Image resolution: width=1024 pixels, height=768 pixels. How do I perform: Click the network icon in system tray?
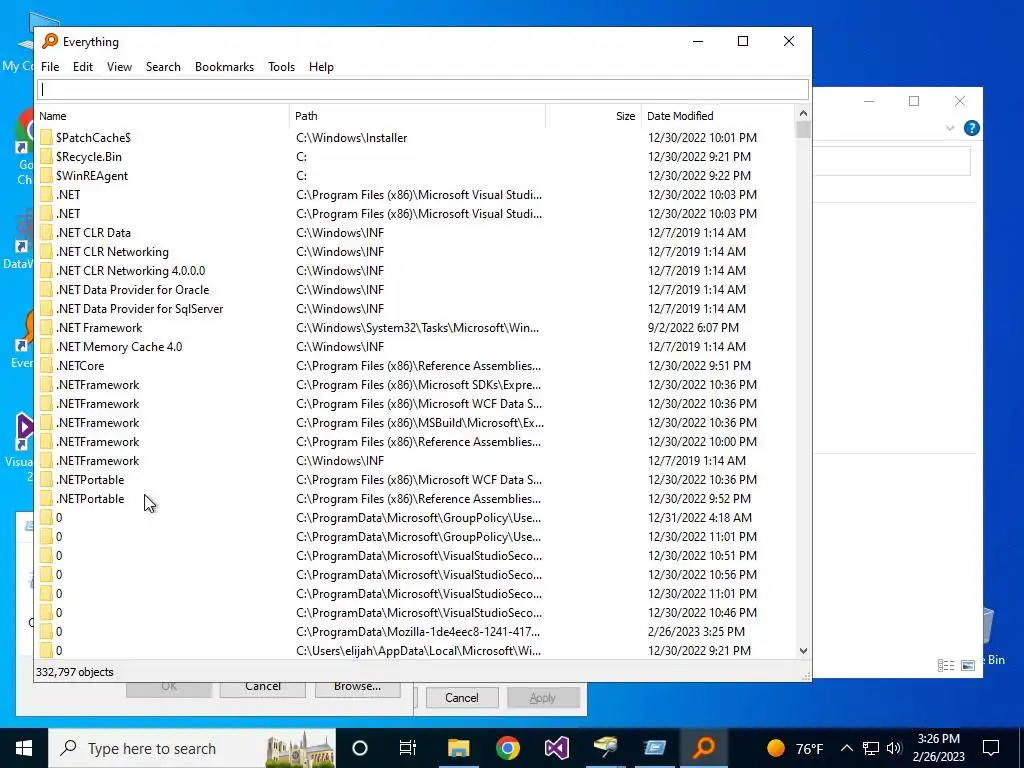[871, 748]
